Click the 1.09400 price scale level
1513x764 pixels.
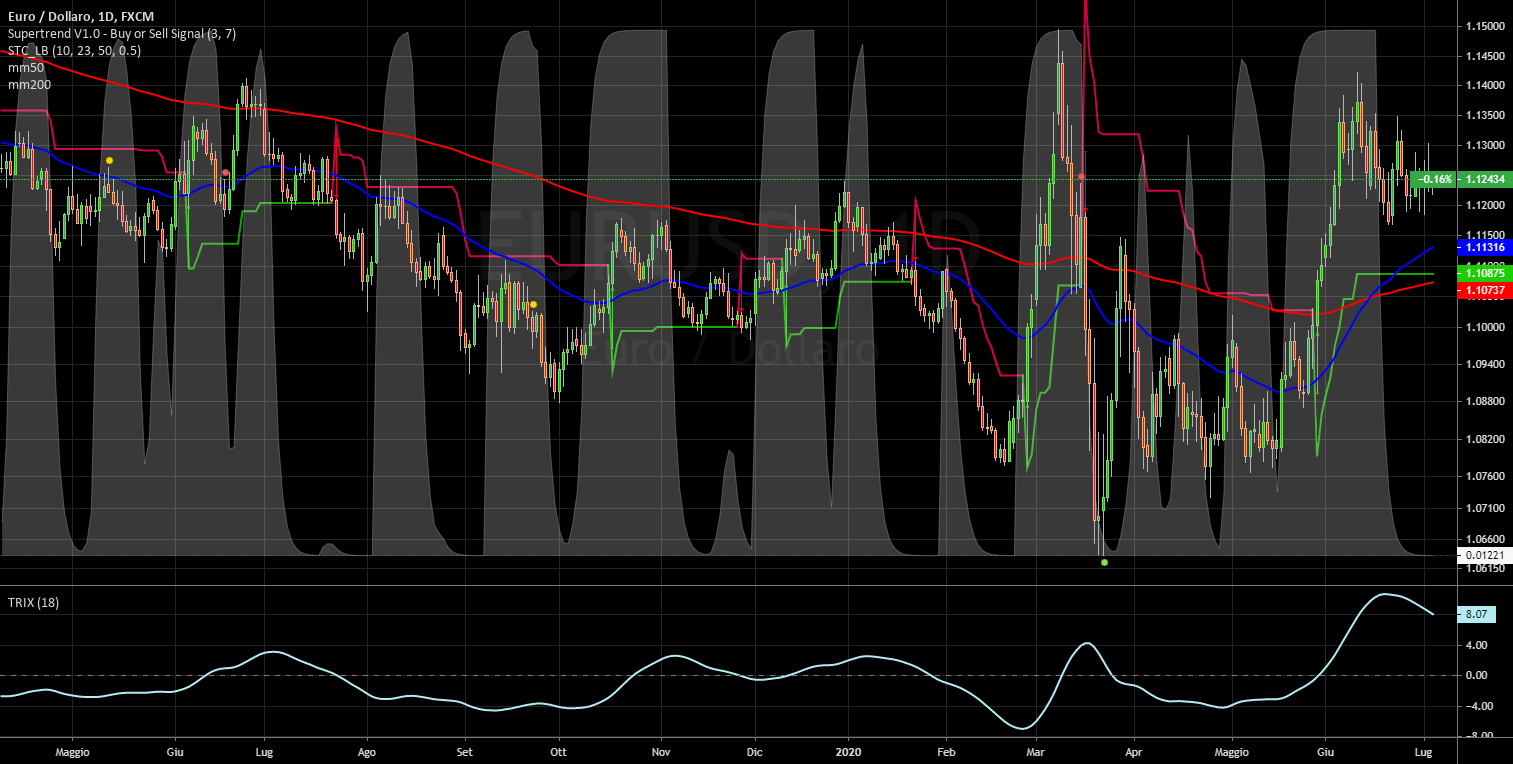click(1484, 364)
